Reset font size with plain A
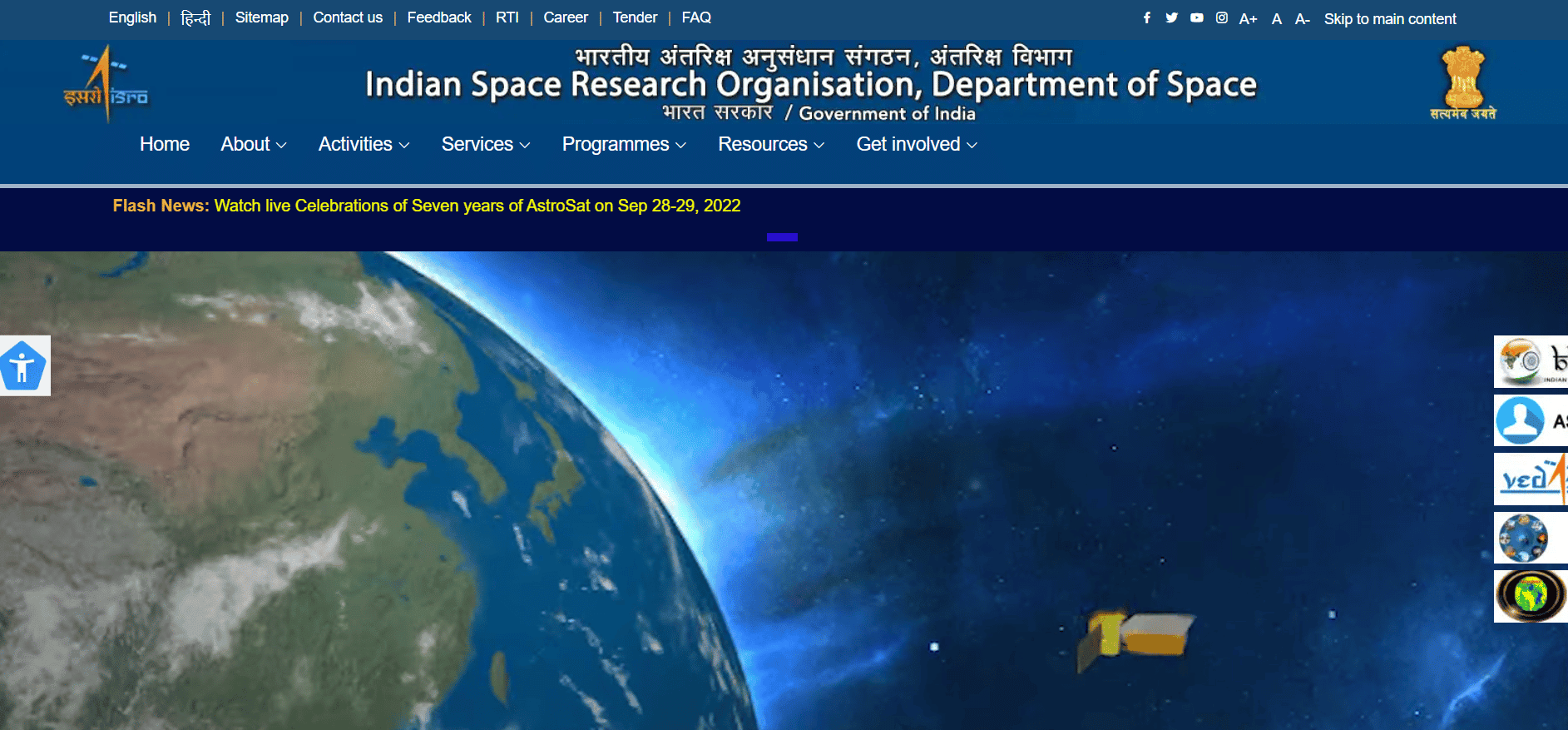The height and width of the screenshot is (730, 1568). pos(1277,18)
